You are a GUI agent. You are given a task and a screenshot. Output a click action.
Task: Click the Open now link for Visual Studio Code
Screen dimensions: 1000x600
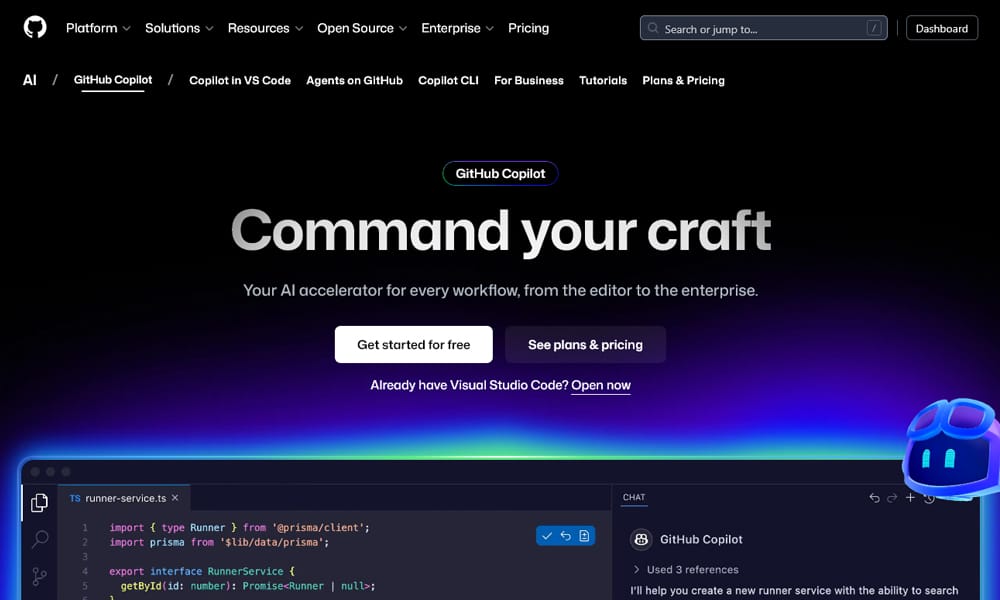(x=601, y=385)
